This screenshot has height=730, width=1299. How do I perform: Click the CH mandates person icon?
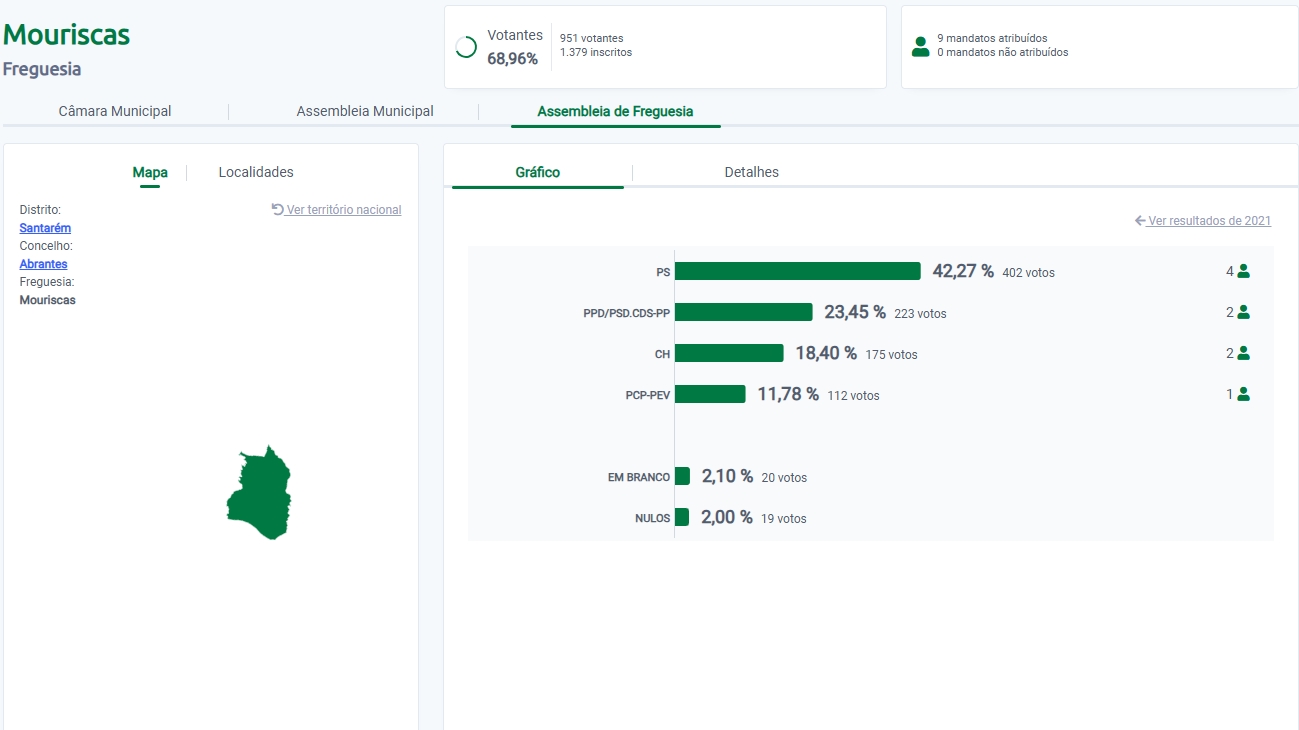coord(1243,353)
